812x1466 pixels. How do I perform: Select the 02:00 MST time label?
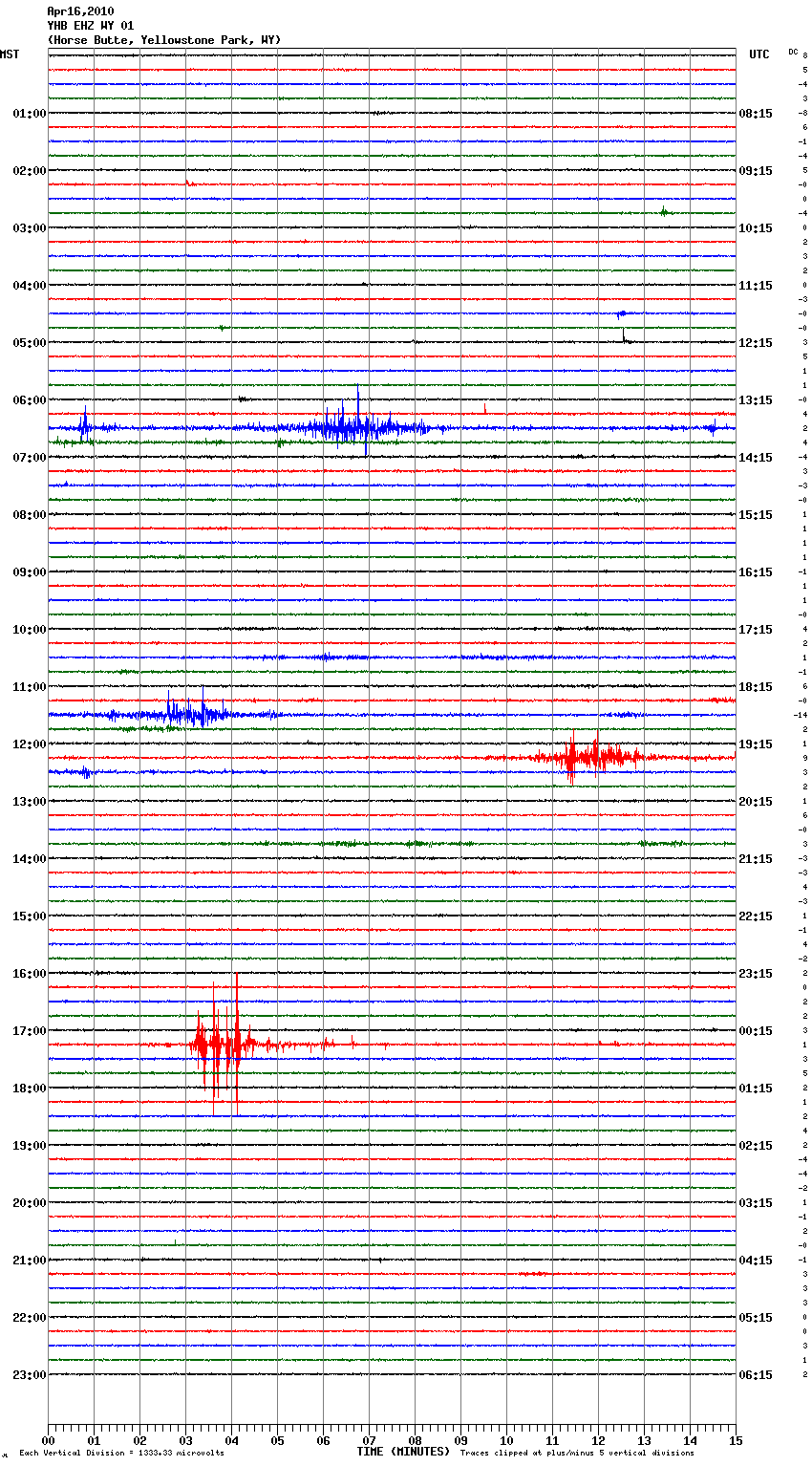pyautogui.click(x=30, y=171)
